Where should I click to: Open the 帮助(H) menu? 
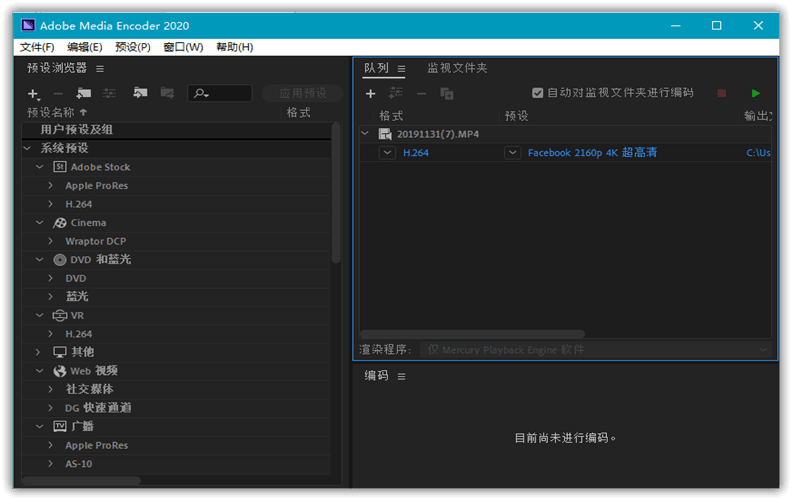234,47
